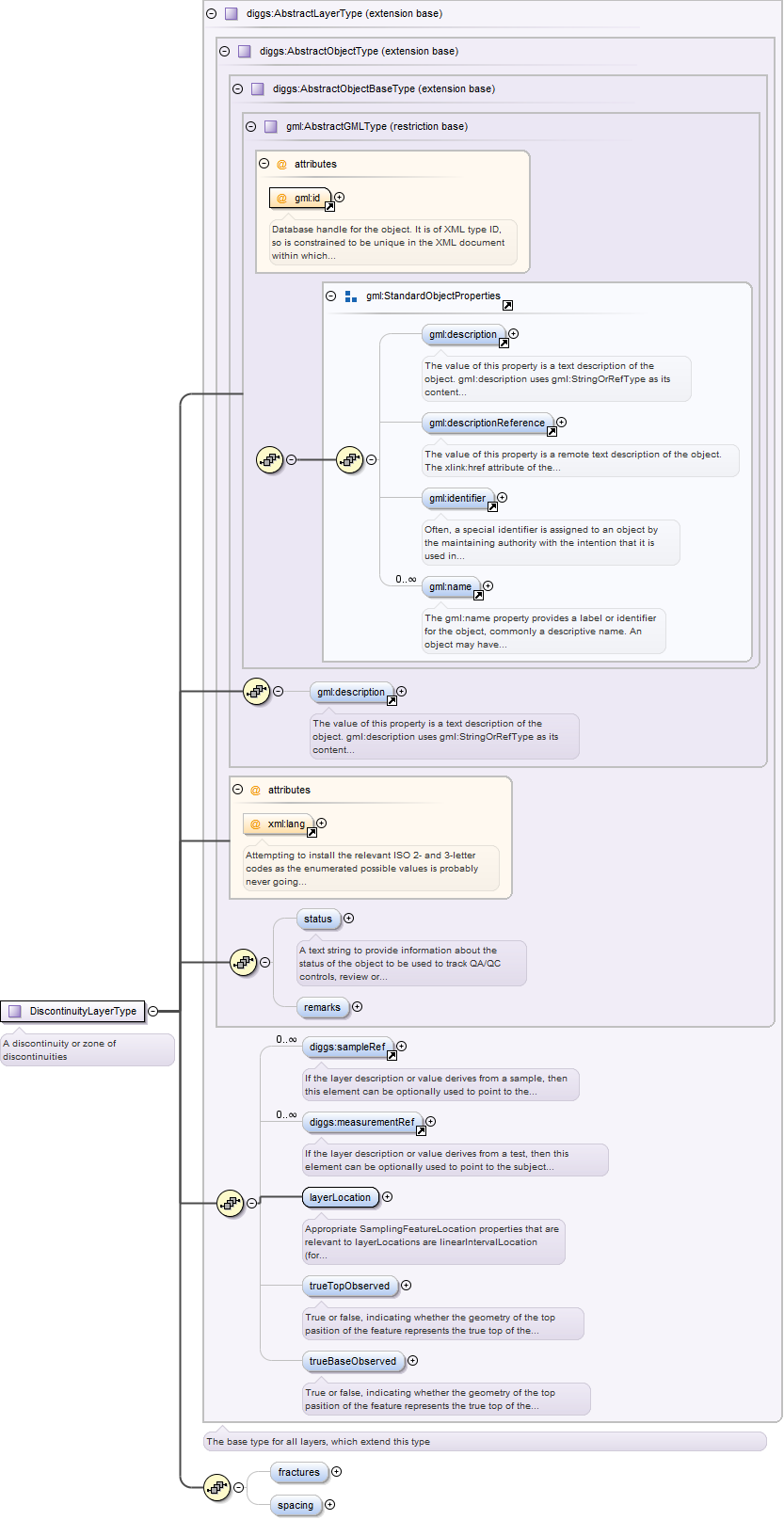Collapse the diggs:AbstractLayerType extension base
784x1520 pixels.
[x=211, y=13]
